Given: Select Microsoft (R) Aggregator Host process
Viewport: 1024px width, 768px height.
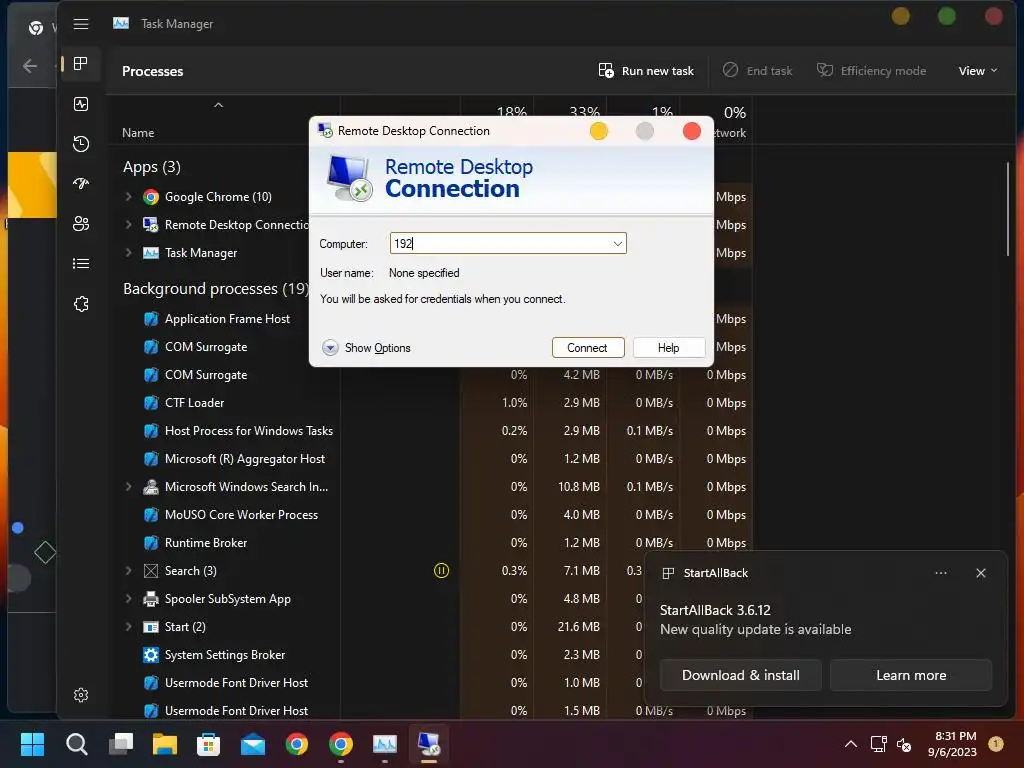Looking at the screenshot, I should pos(245,459).
